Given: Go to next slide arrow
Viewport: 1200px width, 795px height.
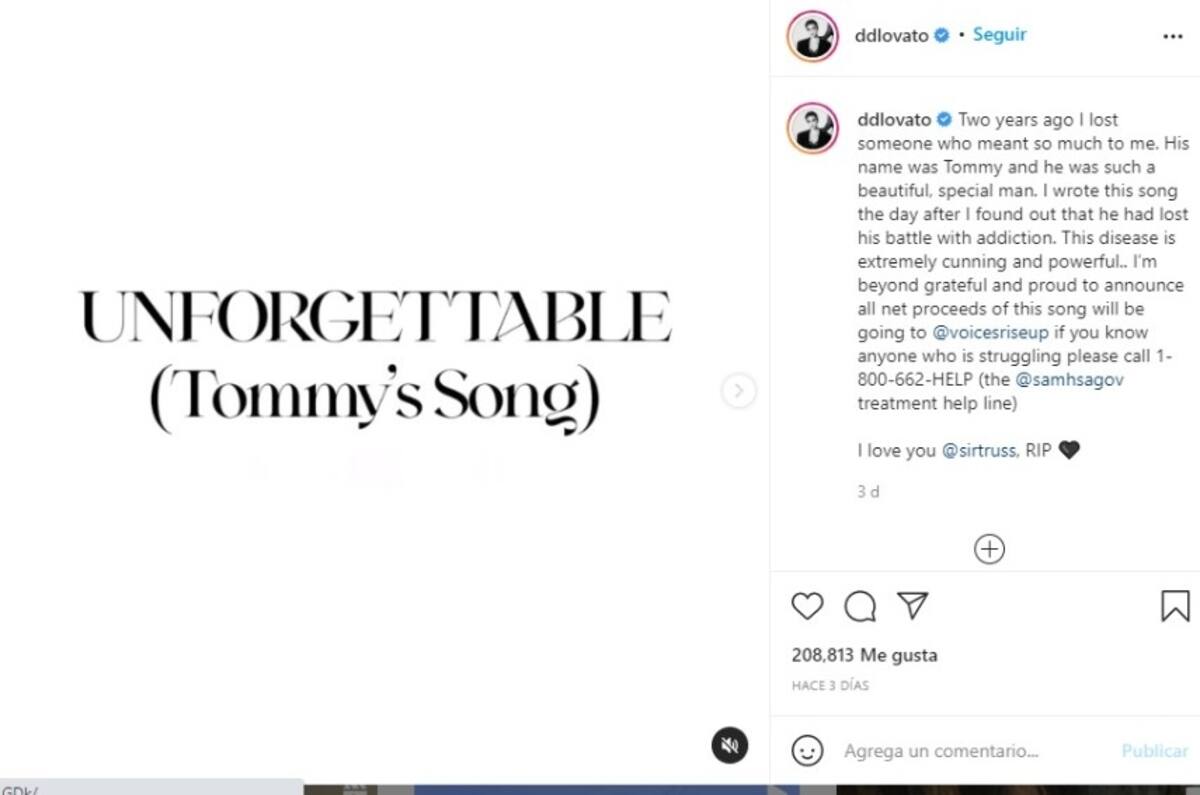Looking at the screenshot, I should coord(738,391).
